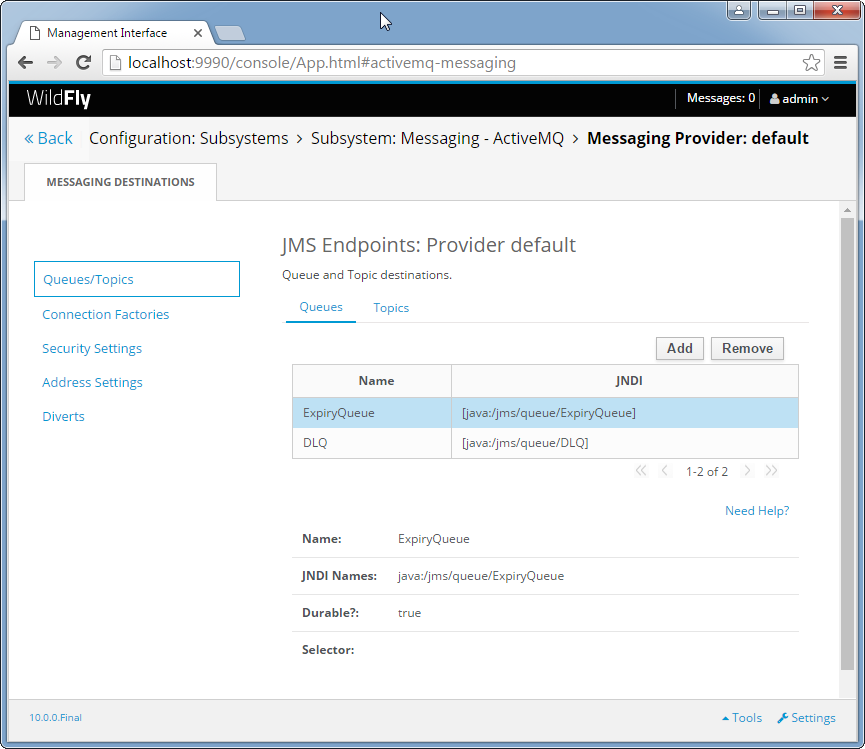The height and width of the screenshot is (749, 865).
Task: Select the DLQ table row
Action: (x=545, y=443)
